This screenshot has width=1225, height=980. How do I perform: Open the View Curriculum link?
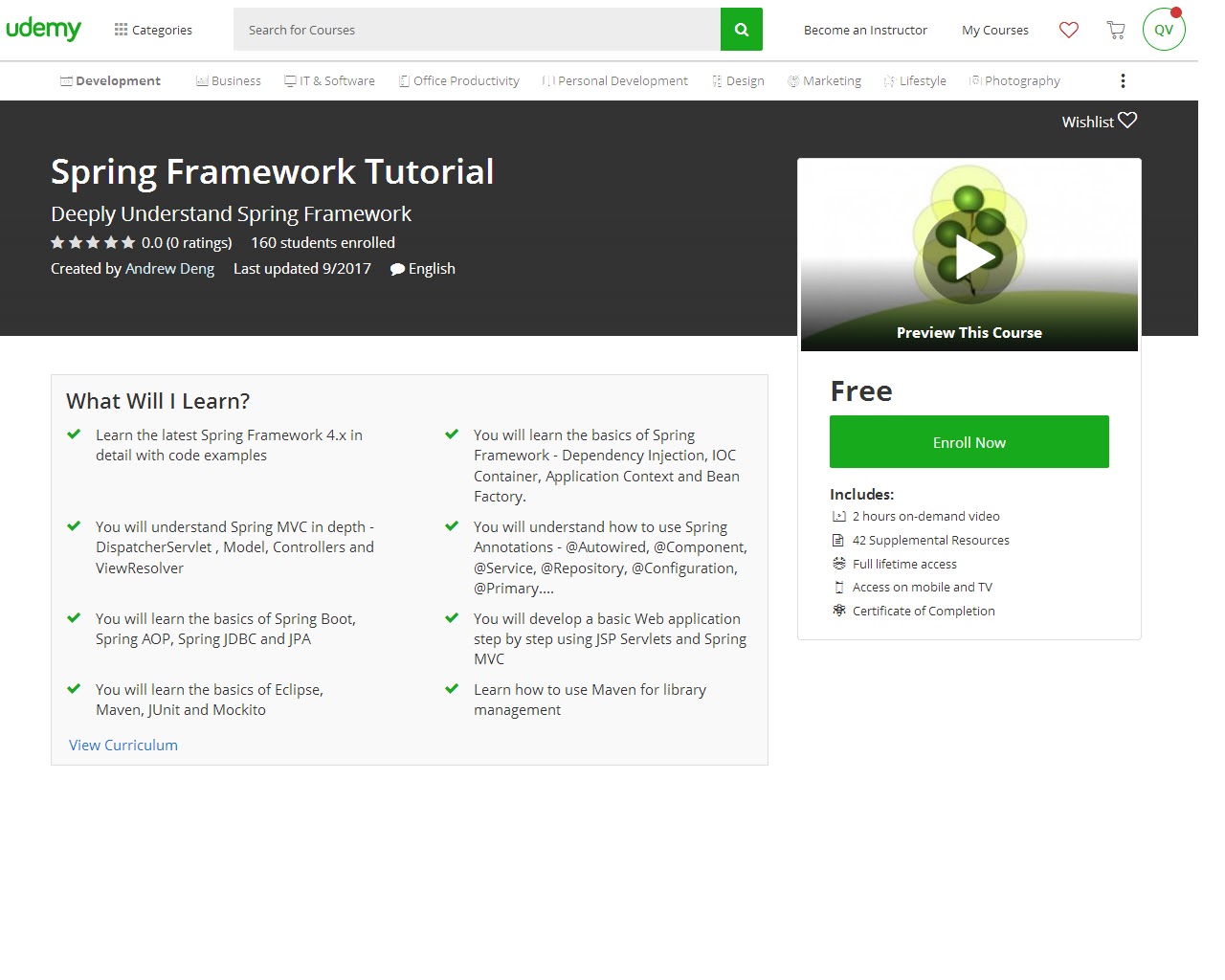coord(123,745)
